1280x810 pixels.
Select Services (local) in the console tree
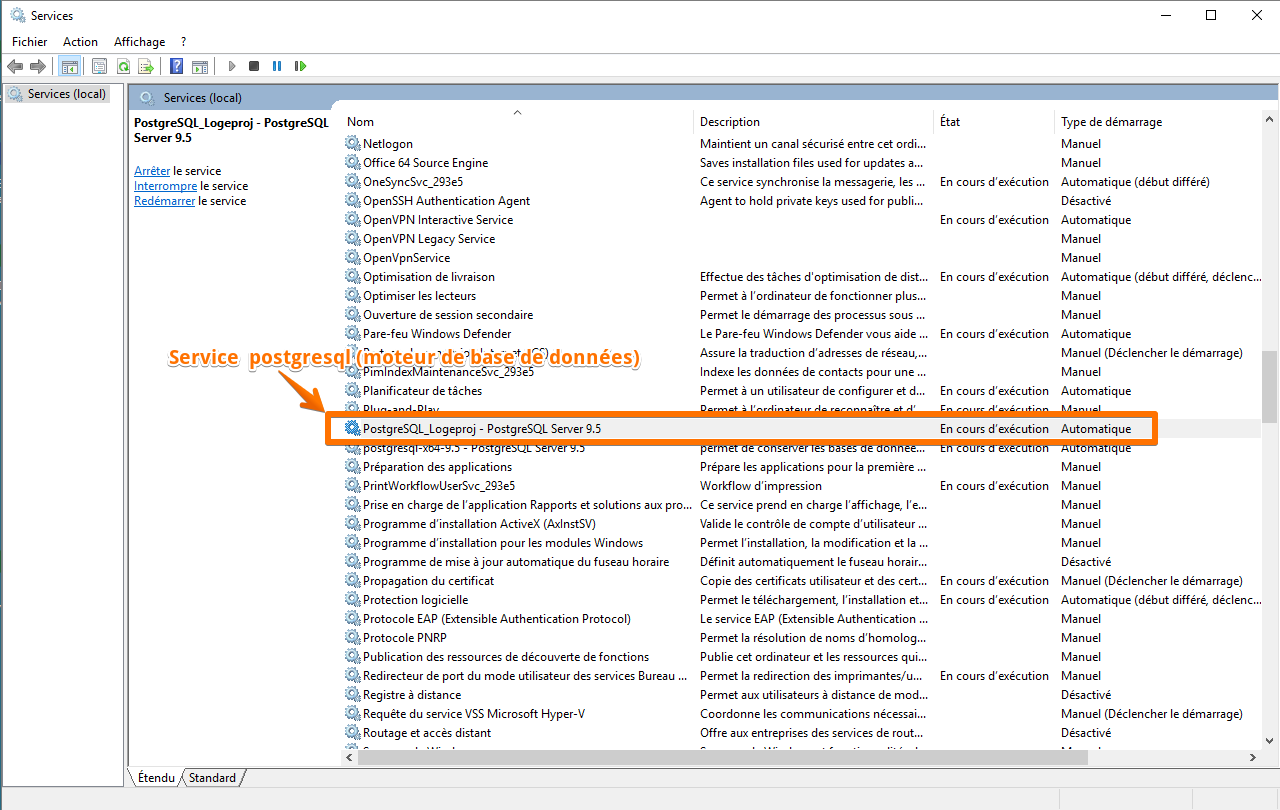(66, 94)
